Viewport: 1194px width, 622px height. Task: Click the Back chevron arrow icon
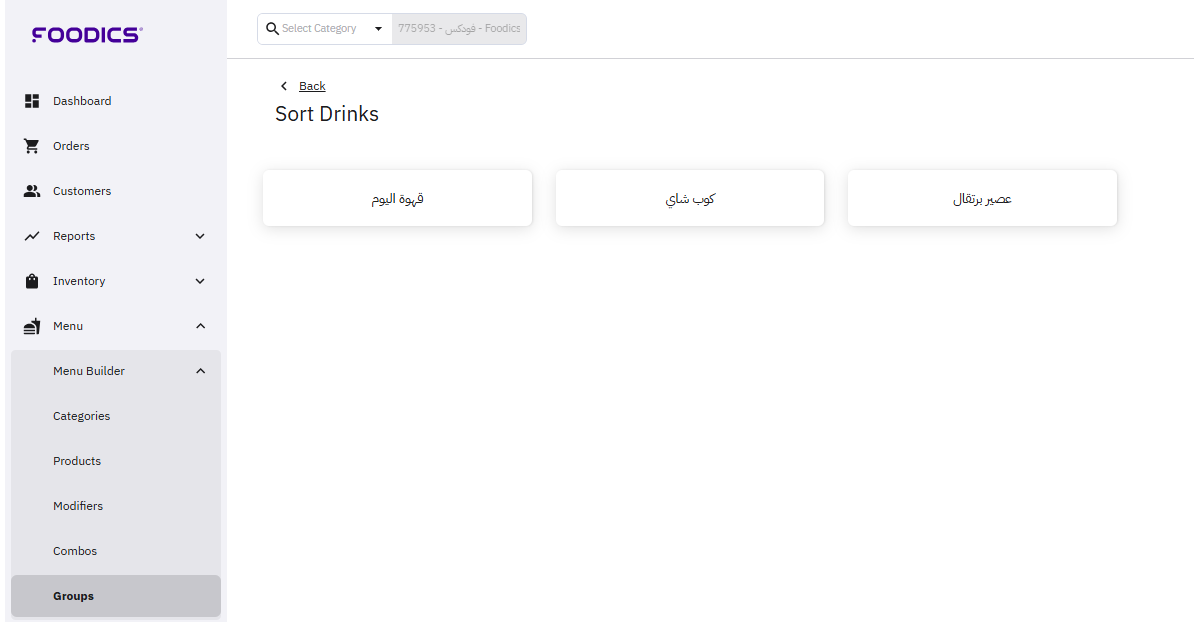[x=284, y=86]
